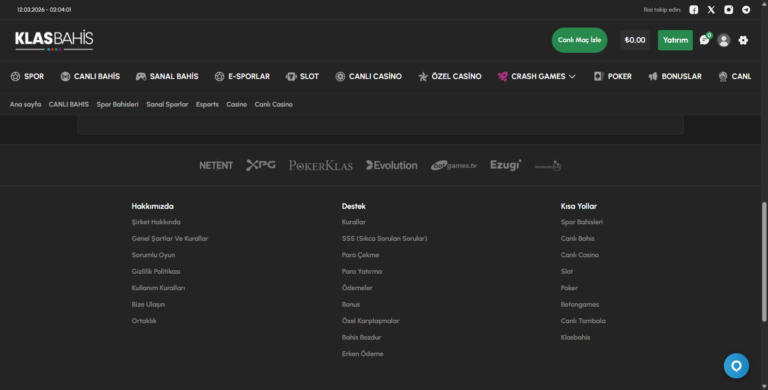Expand the CRASH GAMES dropdown
This screenshot has width=768, height=390.
536,76
